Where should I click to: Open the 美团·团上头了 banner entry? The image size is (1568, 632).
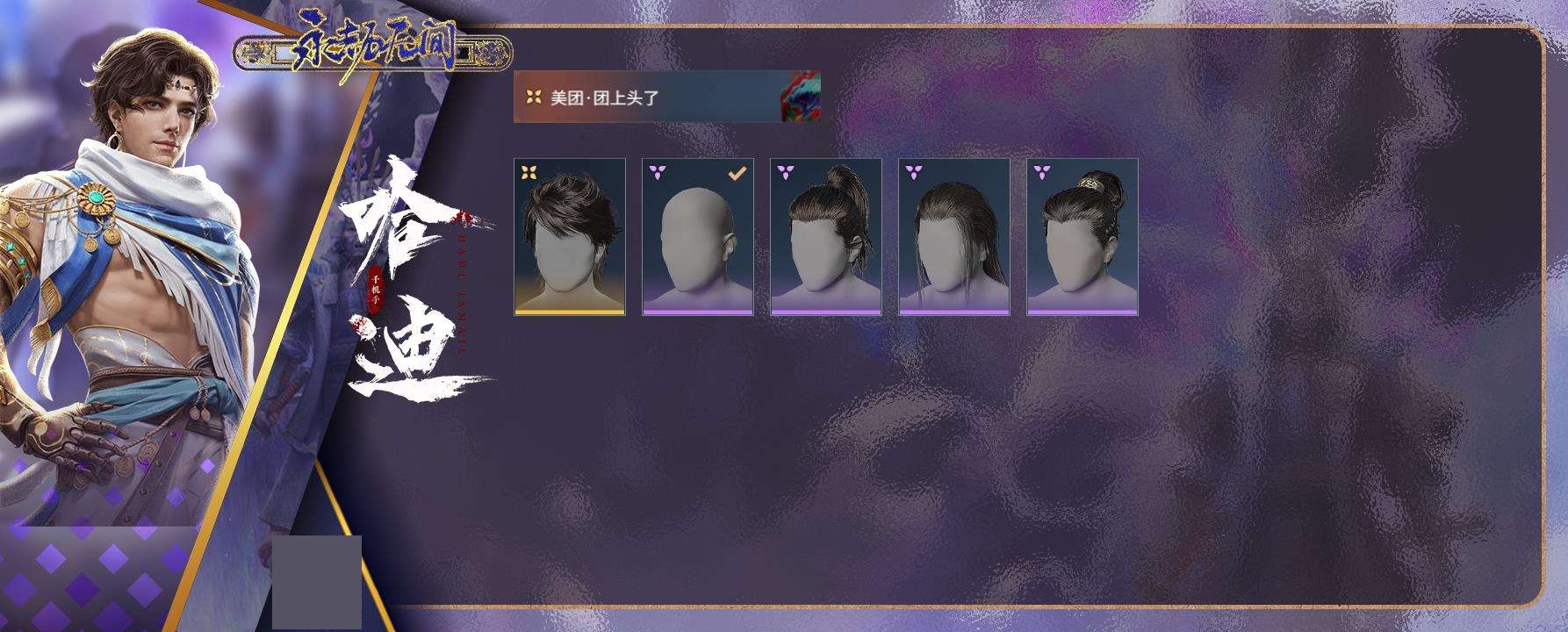click(667, 97)
